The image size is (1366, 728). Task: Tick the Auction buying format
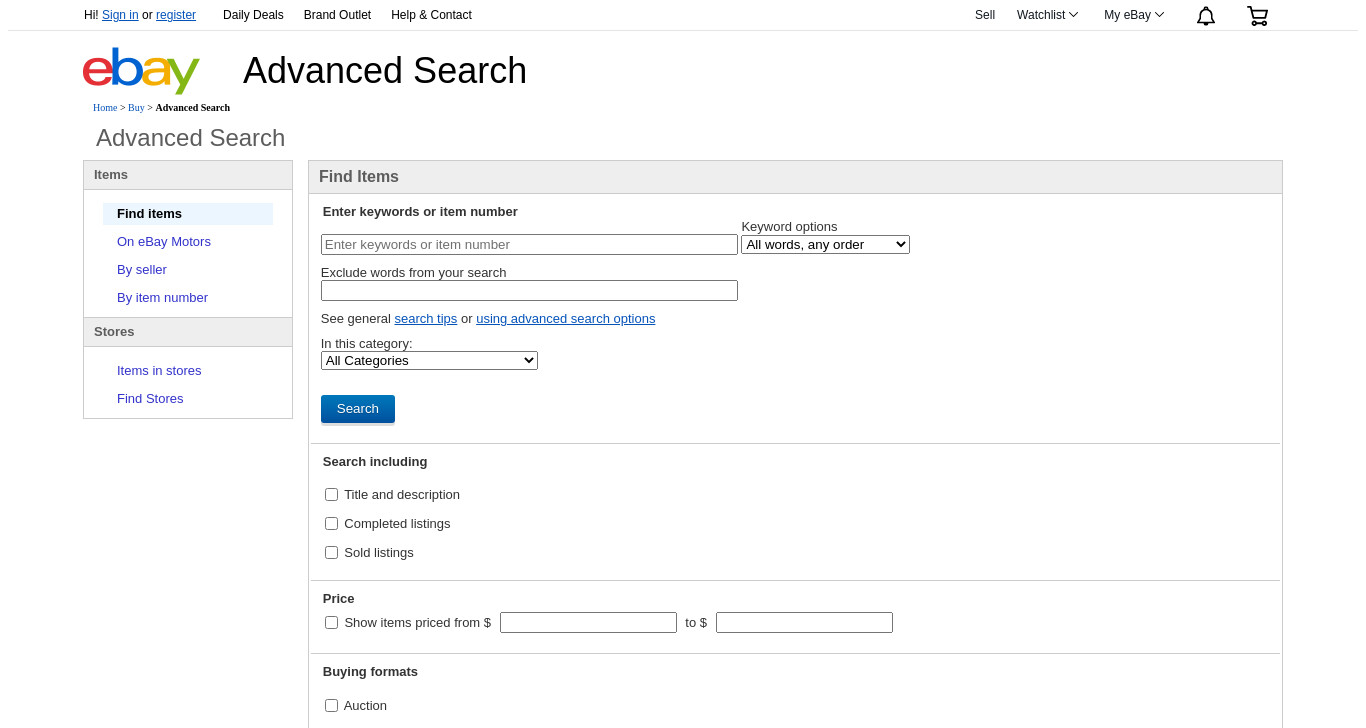331,705
